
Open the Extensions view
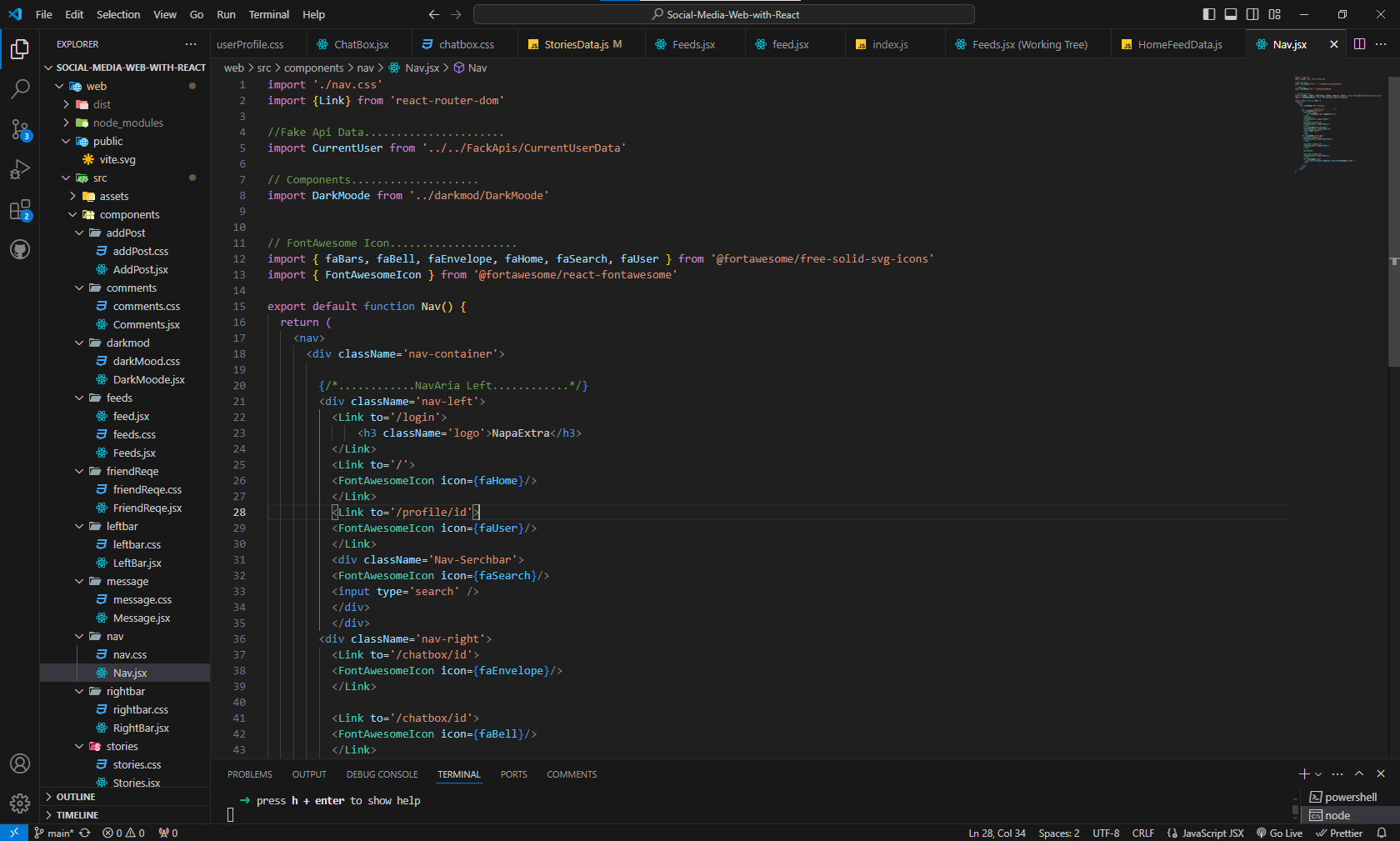coord(20,209)
